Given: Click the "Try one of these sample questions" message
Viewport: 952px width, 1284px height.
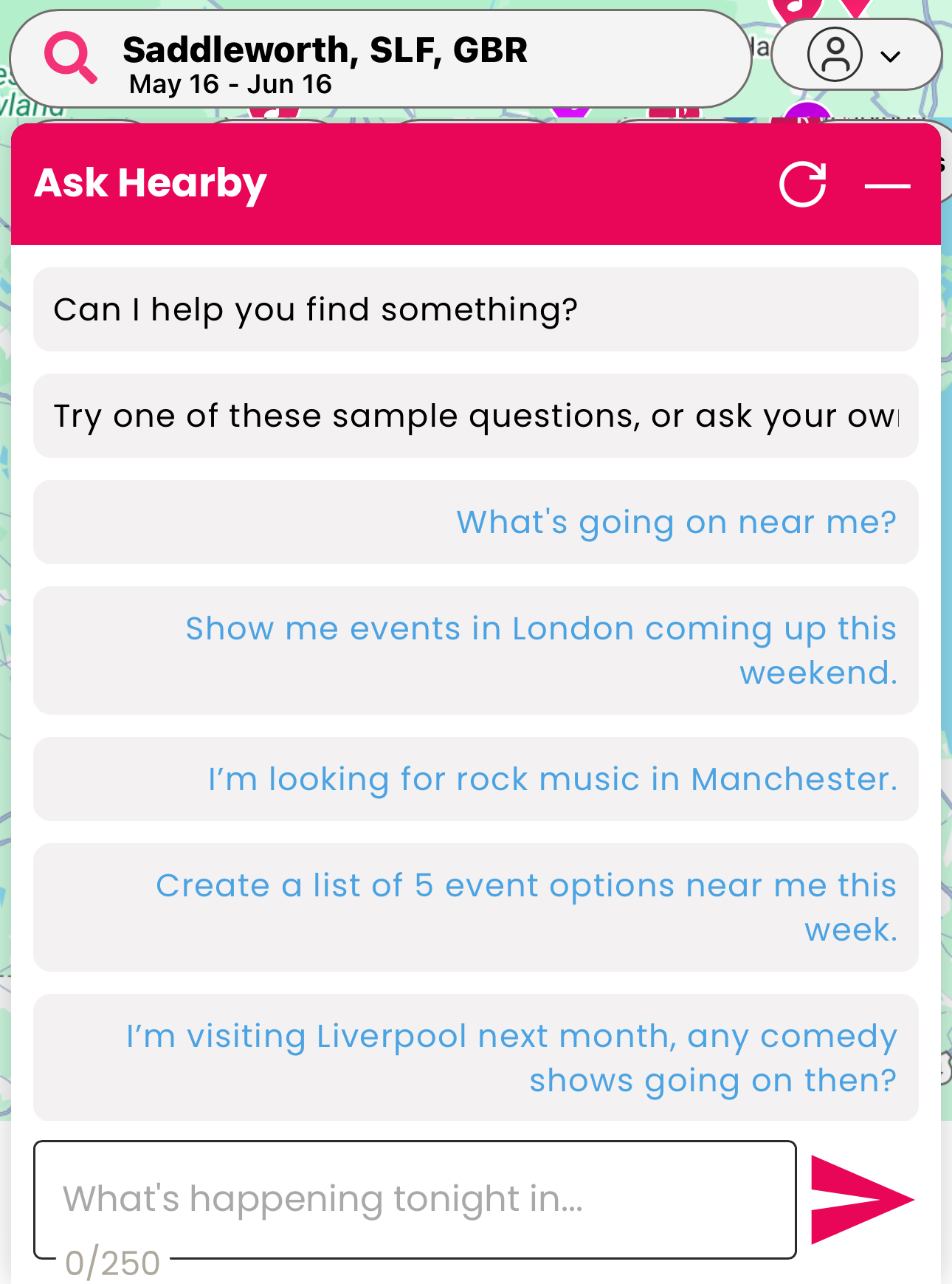Looking at the screenshot, I should (x=476, y=416).
